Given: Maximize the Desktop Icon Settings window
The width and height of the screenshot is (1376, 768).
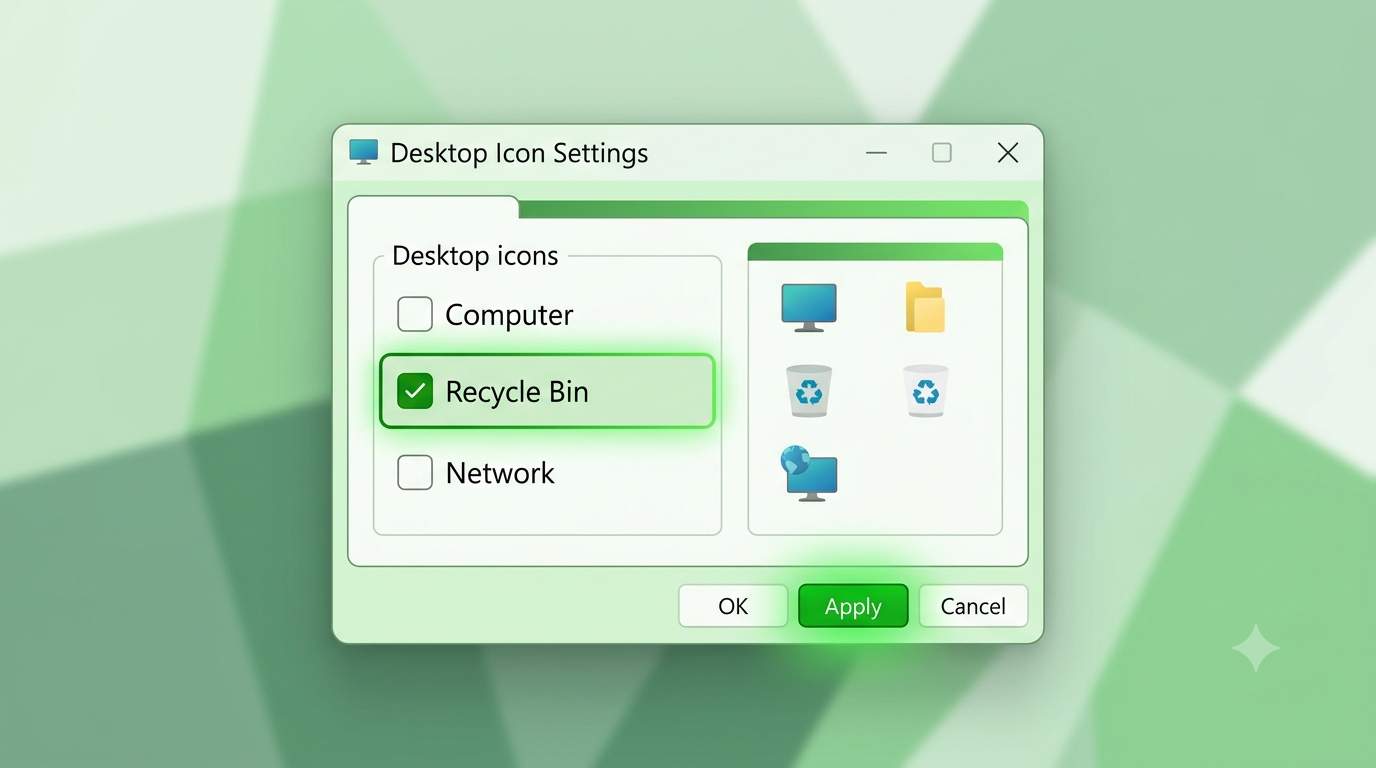Looking at the screenshot, I should [942, 153].
